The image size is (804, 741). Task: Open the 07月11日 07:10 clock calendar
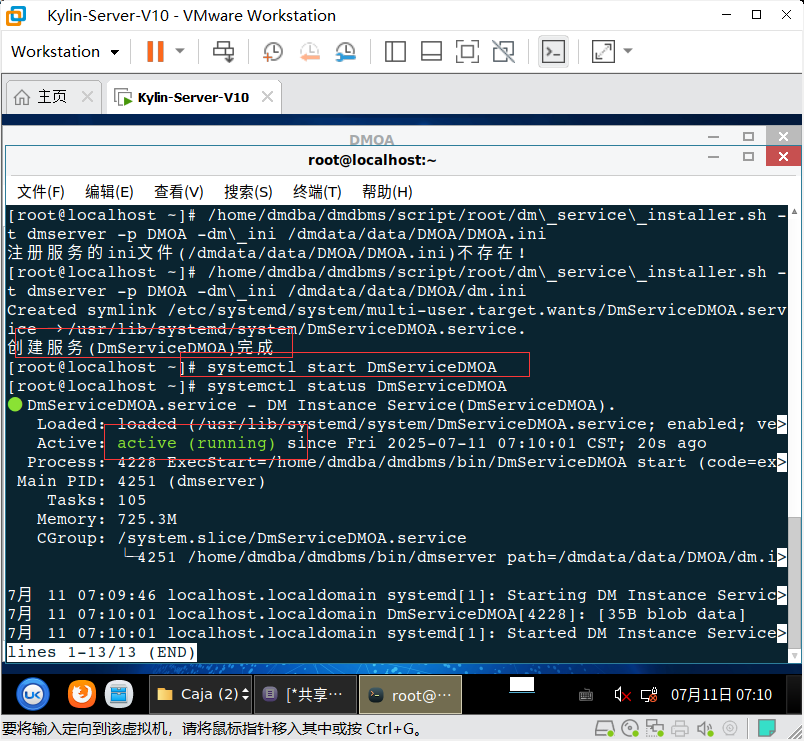click(721, 695)
